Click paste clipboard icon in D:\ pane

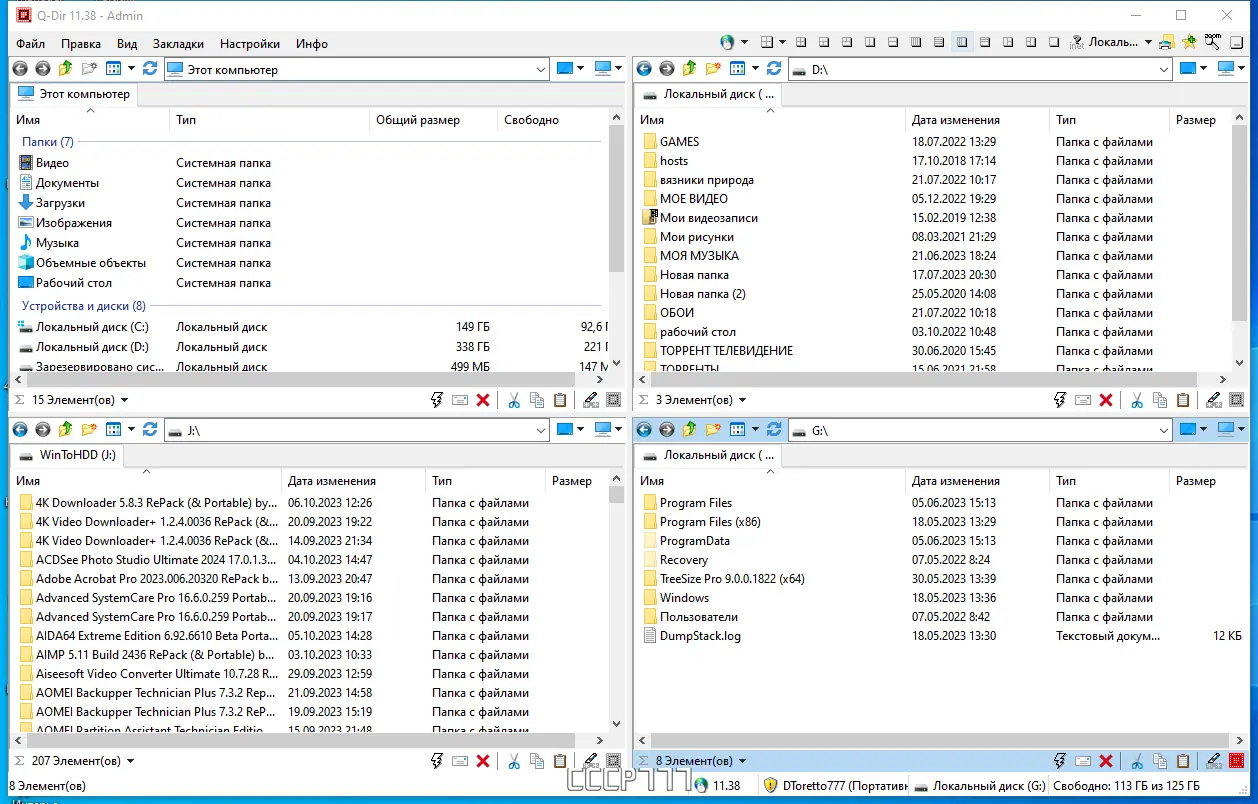point(1183,400)
